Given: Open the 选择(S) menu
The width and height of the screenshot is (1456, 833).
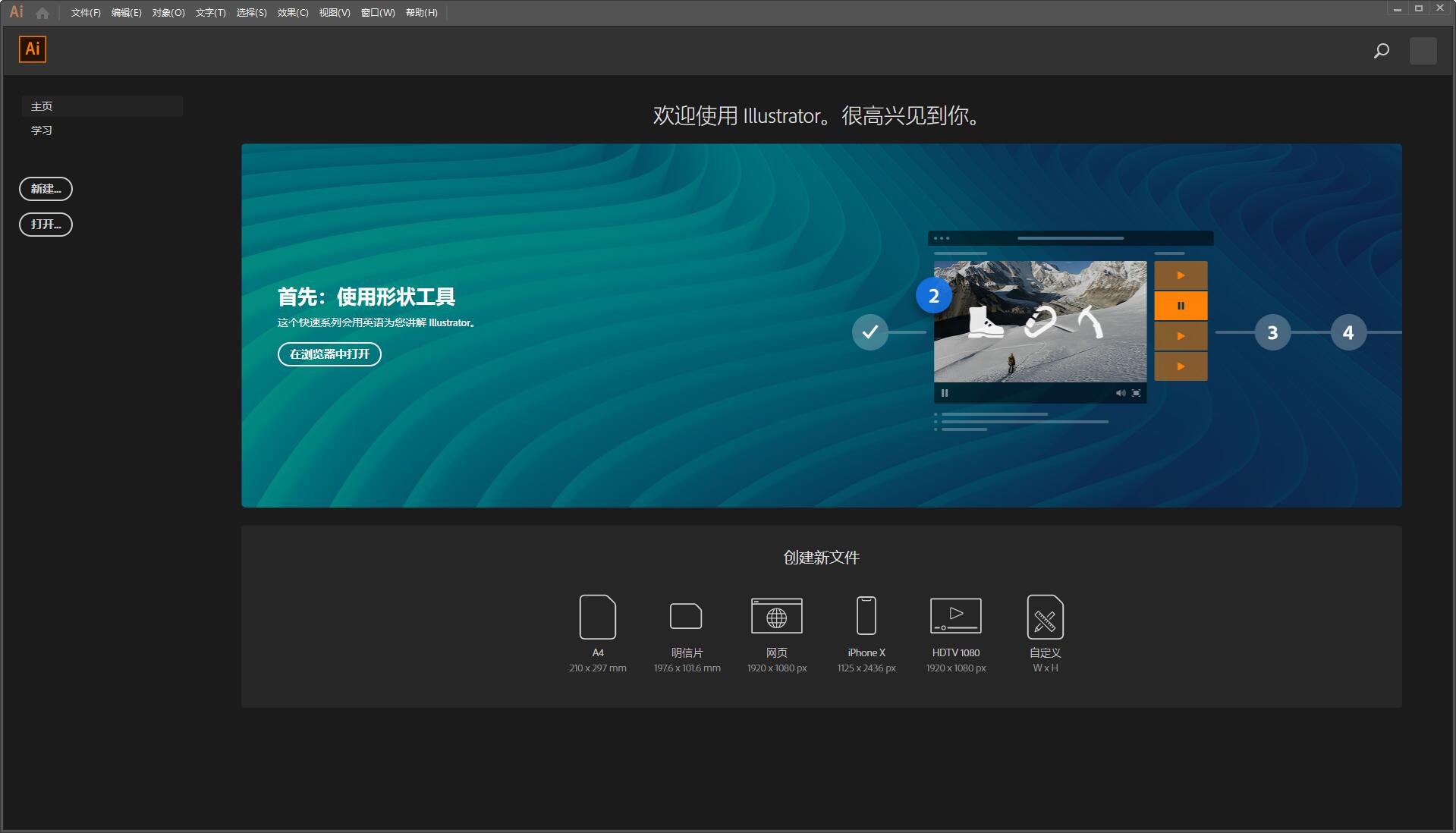Looking at the screenshot, I should tap(251, 13).
